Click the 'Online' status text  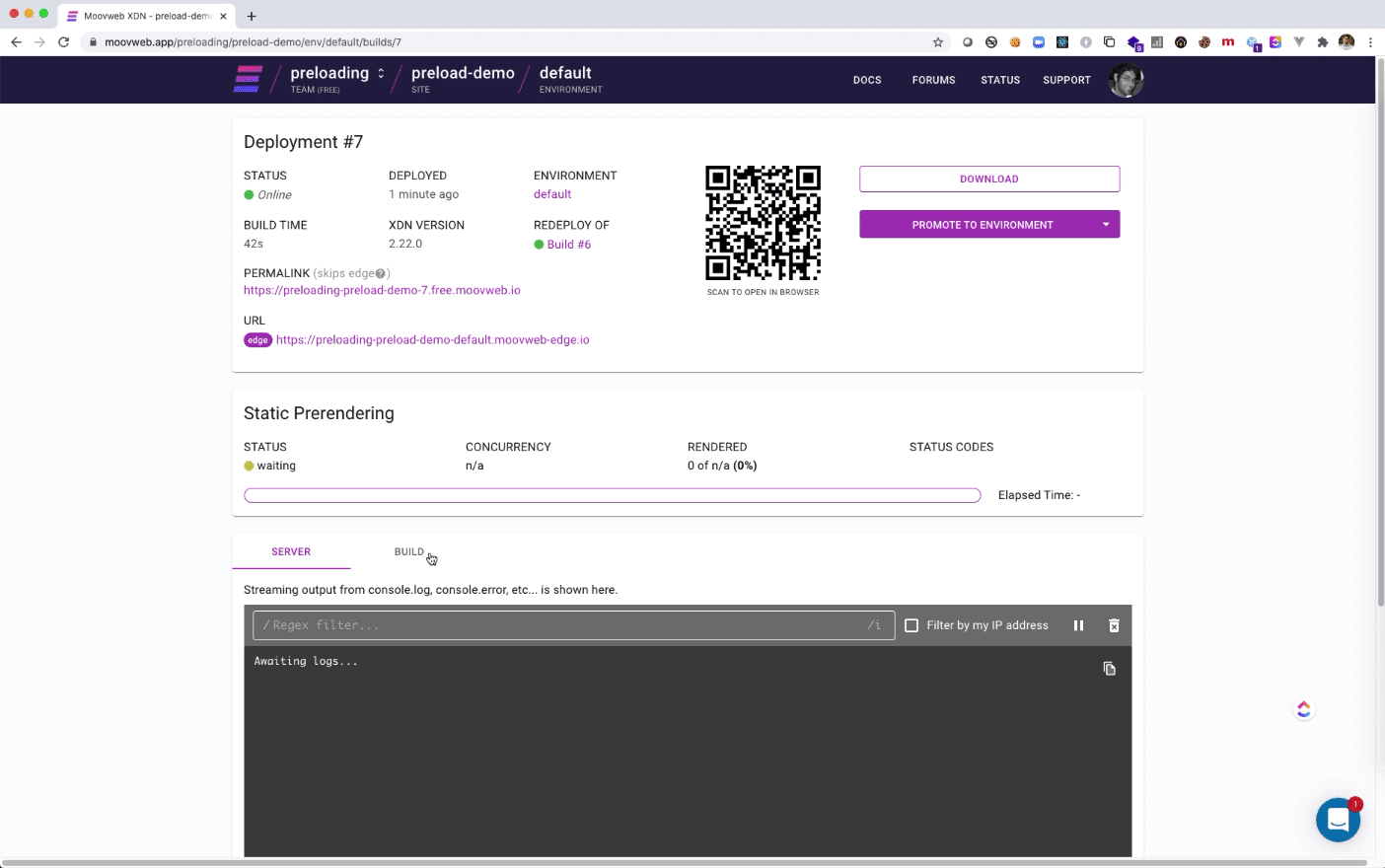click(x=274, y=195)
